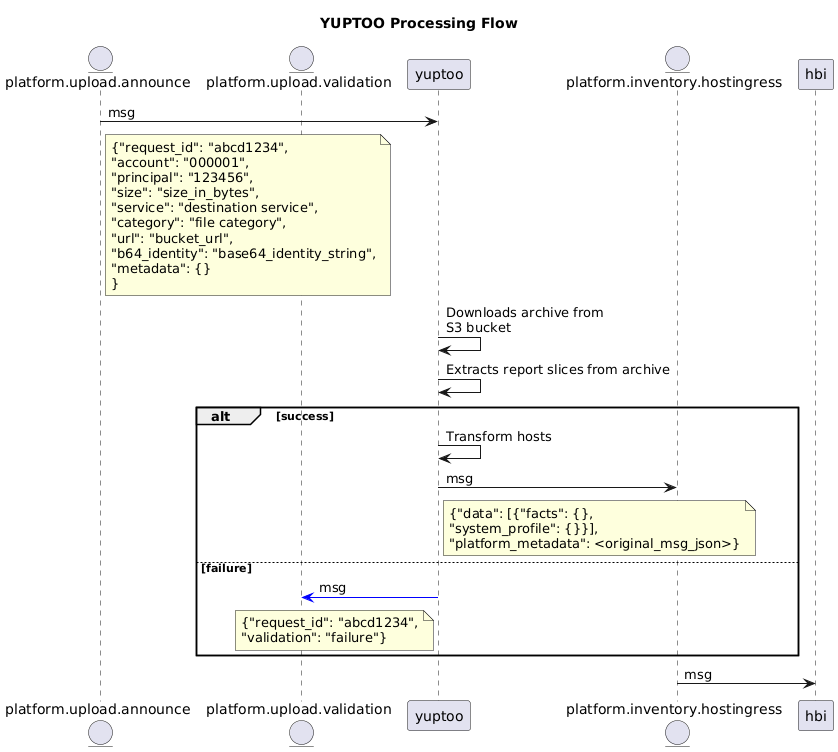Click the alt frame label tab
The image size is (838, 752).
[228, 416]
